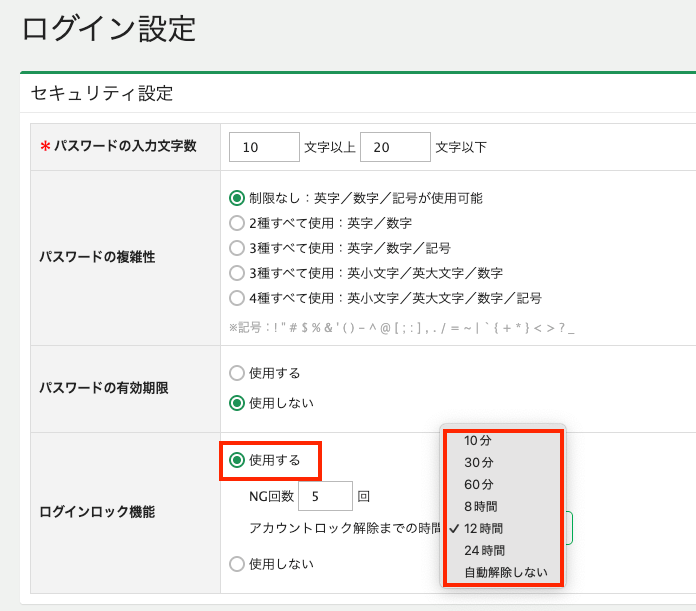Viewport: 696px width, 611px height.
Task: Choose 60分 in the dropdown list
Action: (478, 484)
